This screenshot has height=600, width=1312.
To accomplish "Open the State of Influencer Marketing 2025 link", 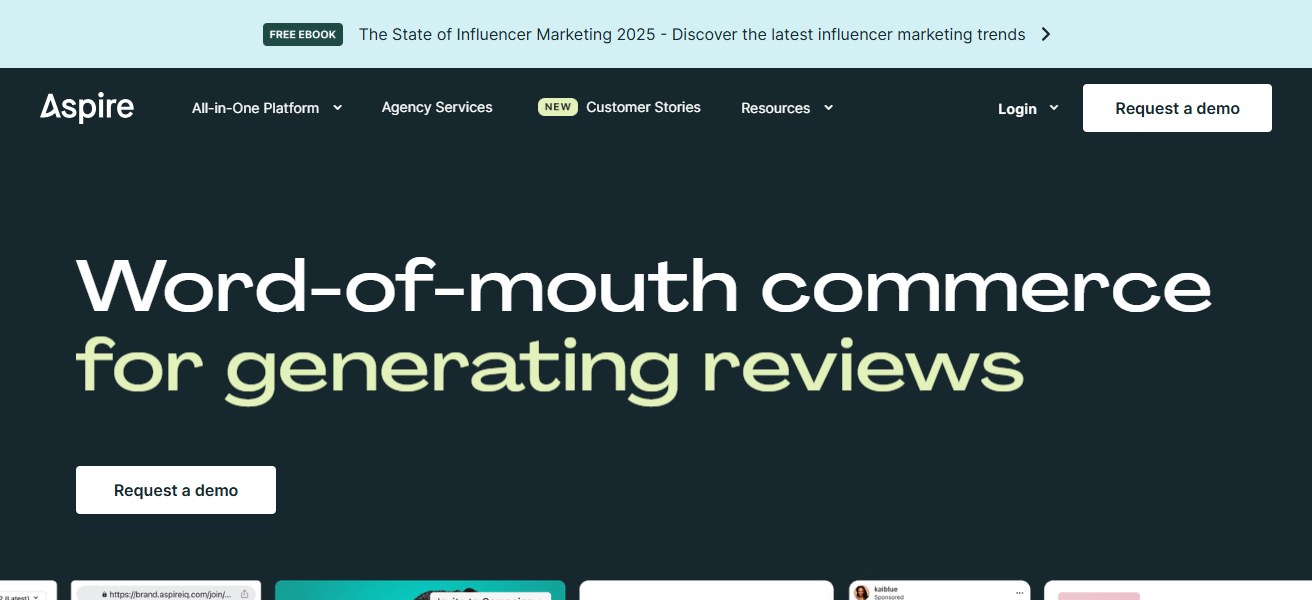I will [692, 34].
